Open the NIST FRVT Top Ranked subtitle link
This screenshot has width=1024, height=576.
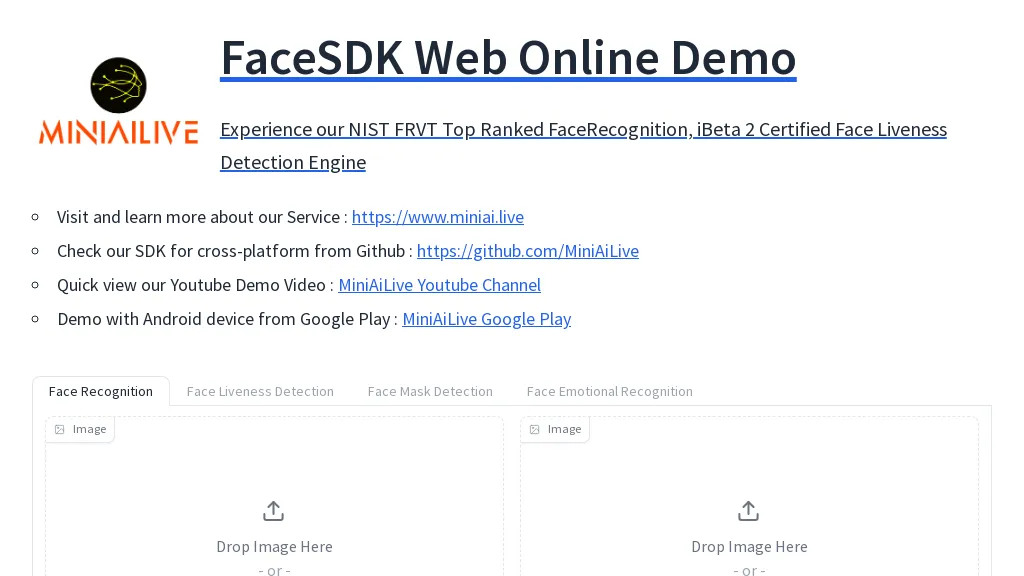click(x=583, y=130)
